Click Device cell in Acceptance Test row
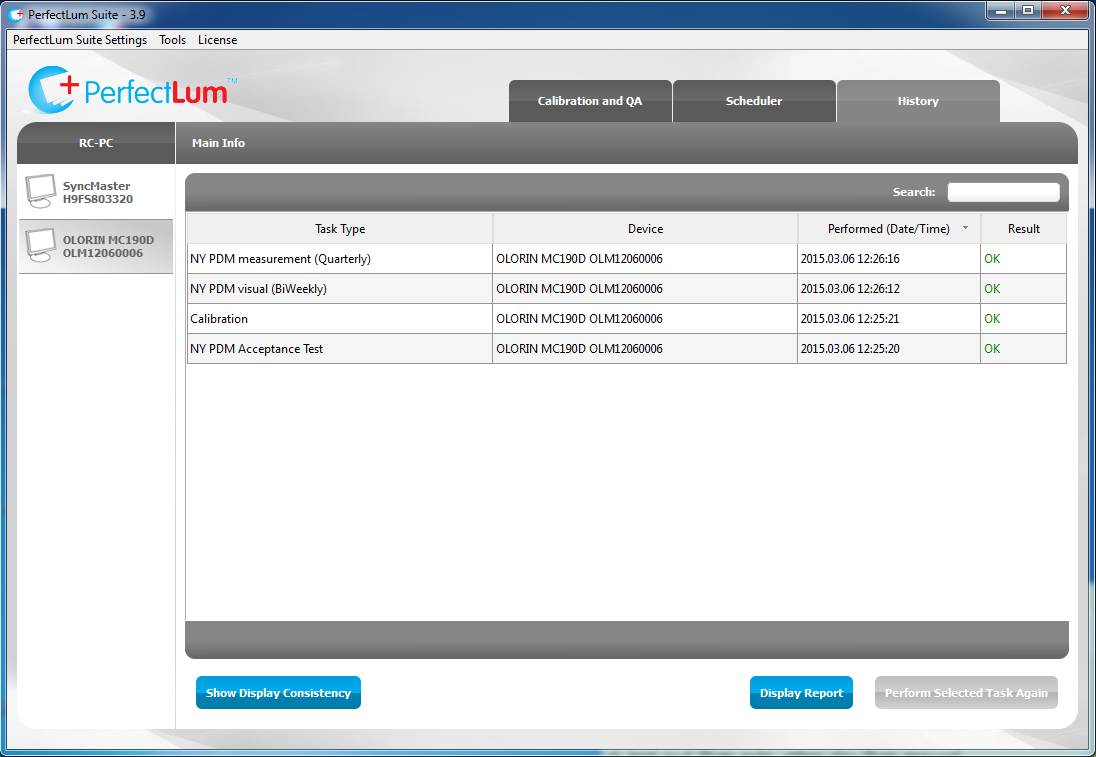 tap(645, 349)
